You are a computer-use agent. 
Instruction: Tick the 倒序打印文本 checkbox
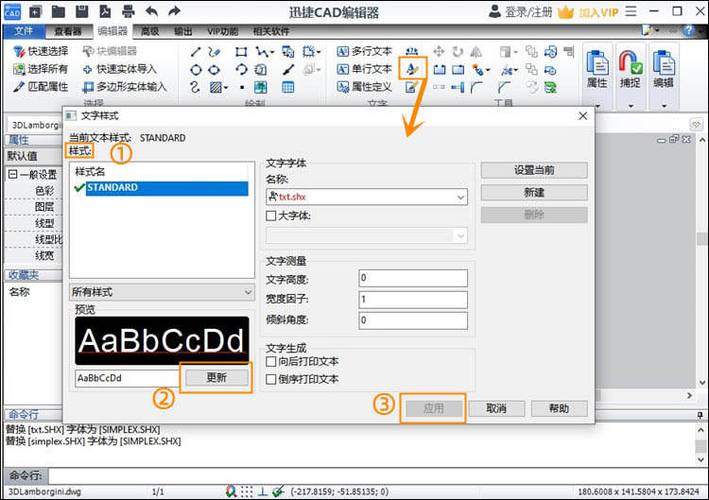click(x=271, y=379)
